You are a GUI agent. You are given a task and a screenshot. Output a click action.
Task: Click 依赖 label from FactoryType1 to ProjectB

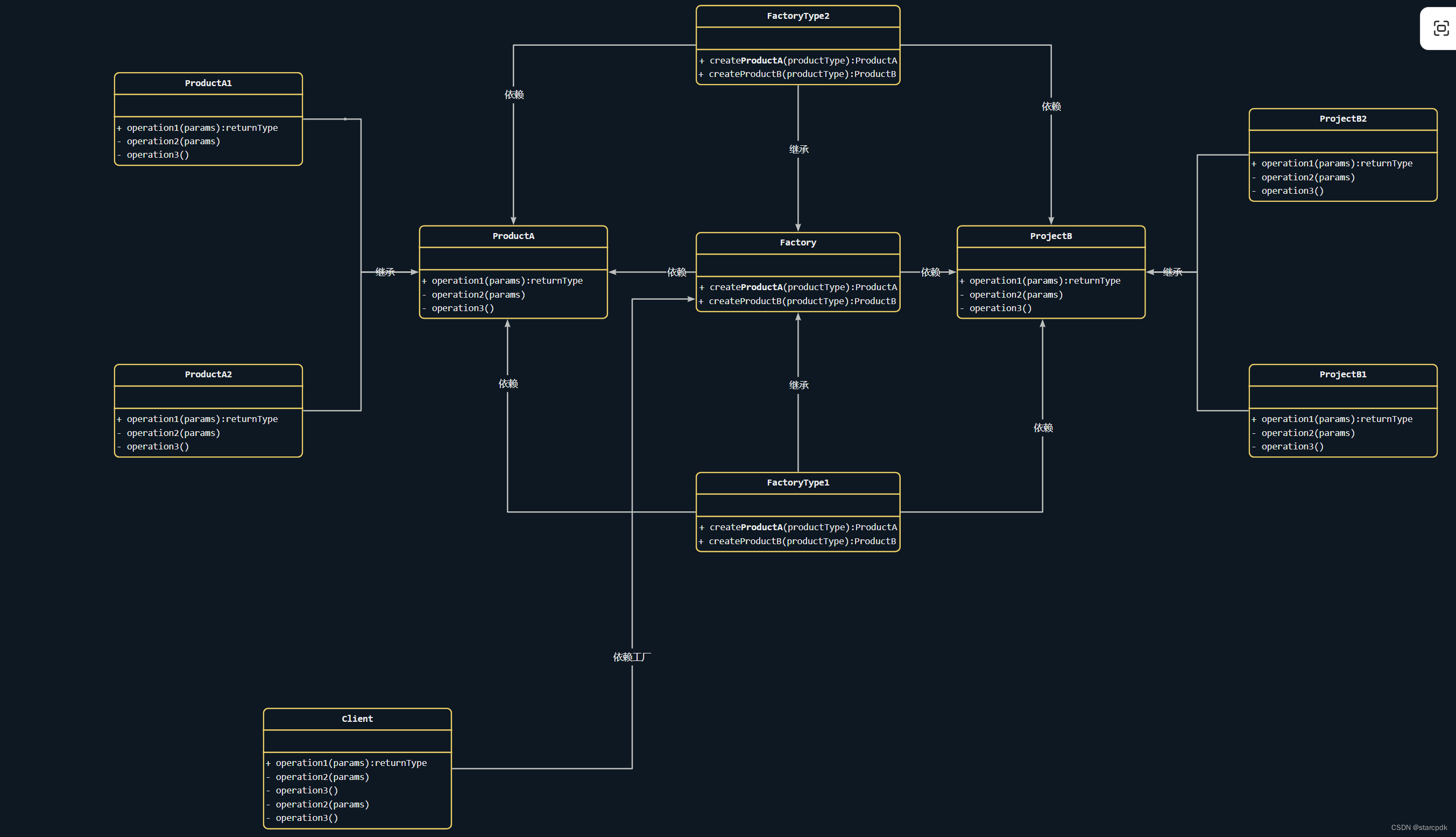(1043, 428)
